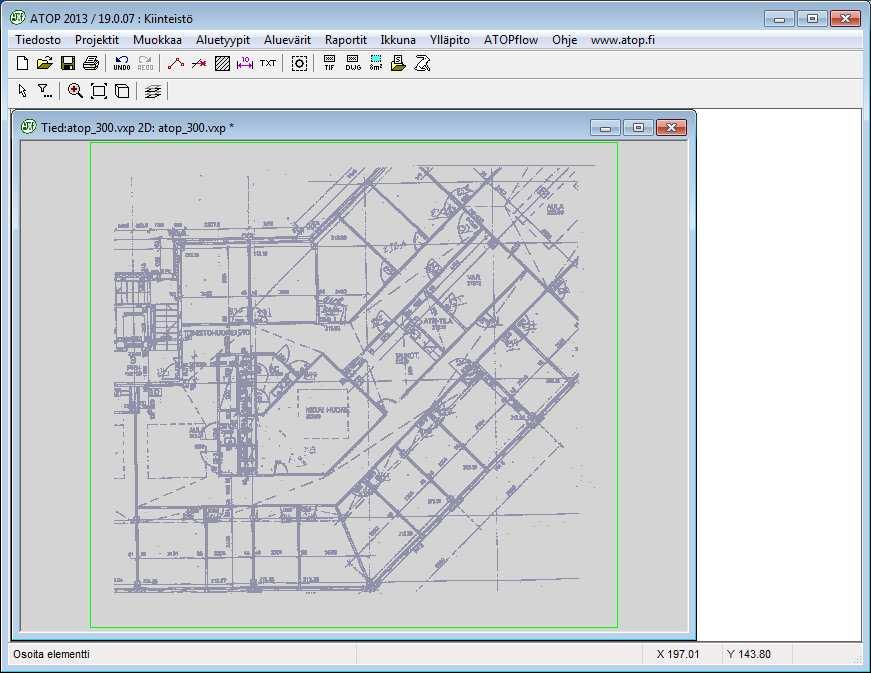
Task: Open the filter selection tool
Action: point(45,91)
